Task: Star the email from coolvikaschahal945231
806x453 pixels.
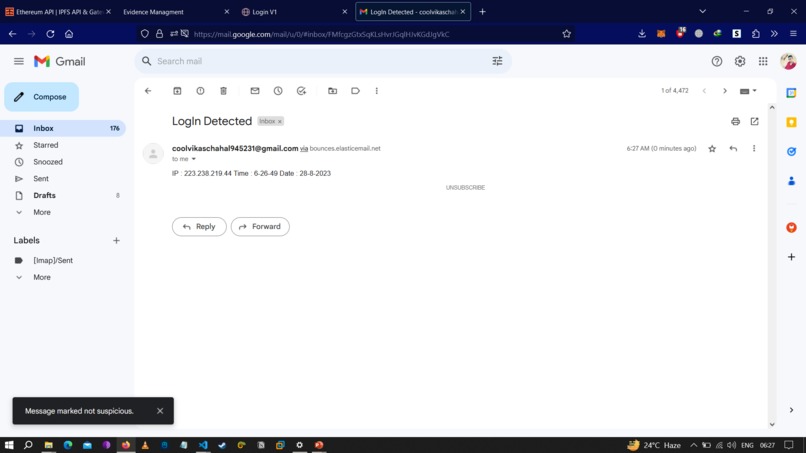Action: coord(712,149)
